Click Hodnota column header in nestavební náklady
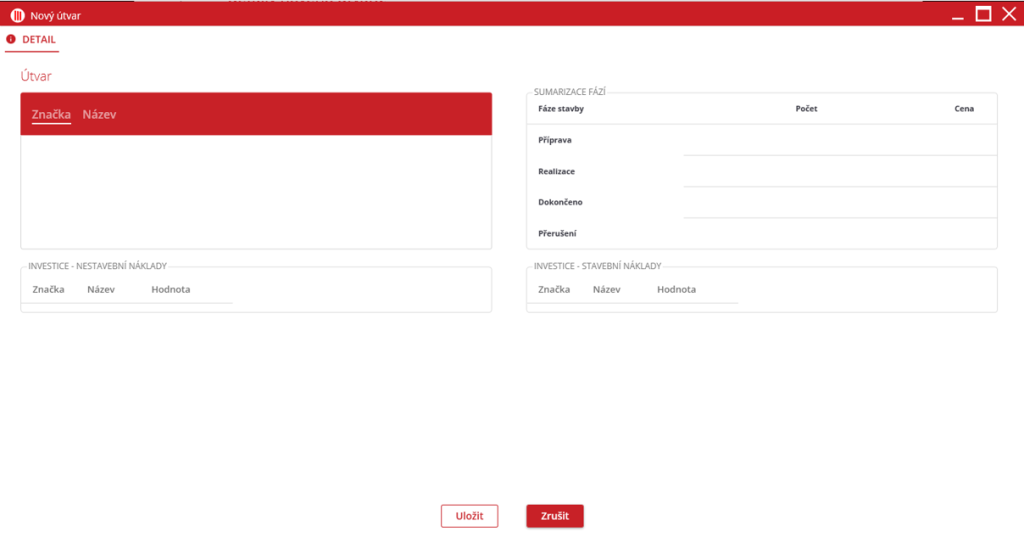Image resolution: width=1024 pixels, height=543 pixels. point(170,289)
